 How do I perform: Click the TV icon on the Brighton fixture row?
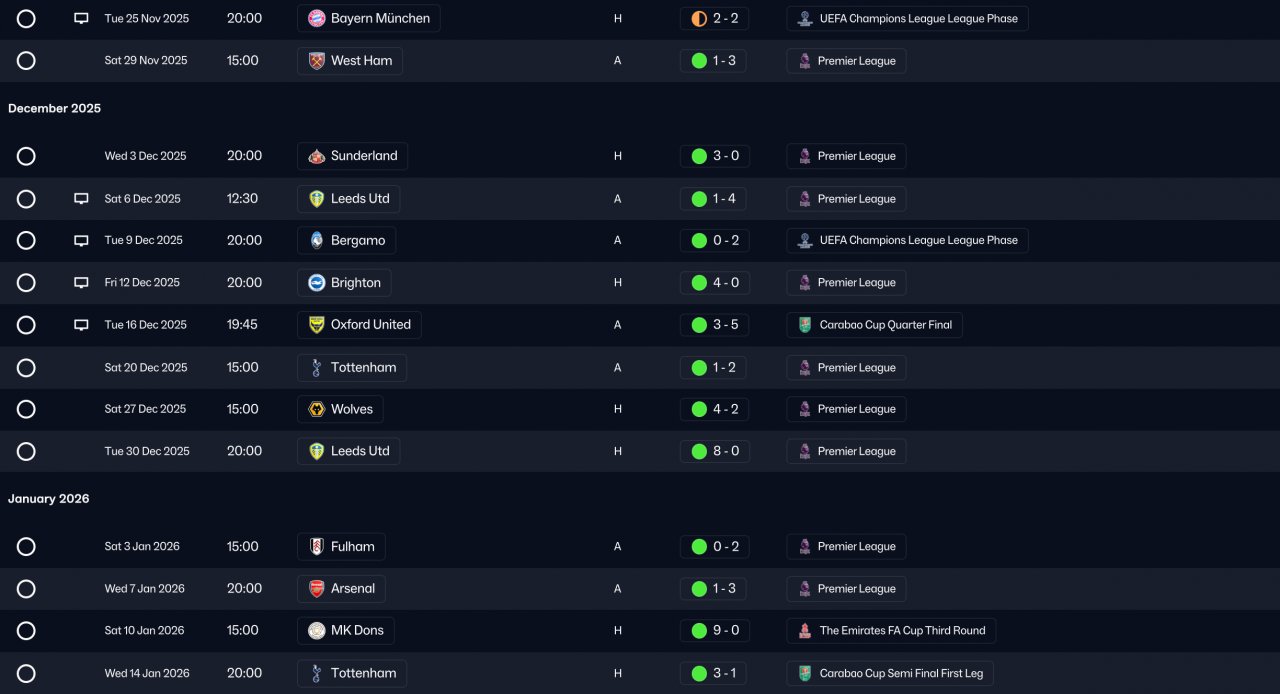(81, 283)
